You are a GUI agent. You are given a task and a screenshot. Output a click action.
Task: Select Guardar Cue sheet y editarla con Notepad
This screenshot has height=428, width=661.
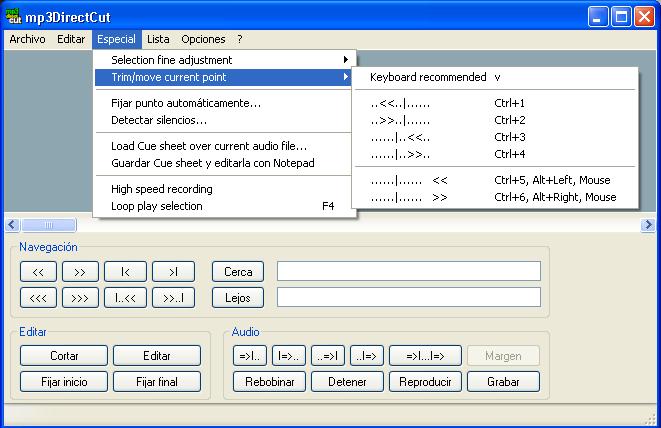pos(223,163)
